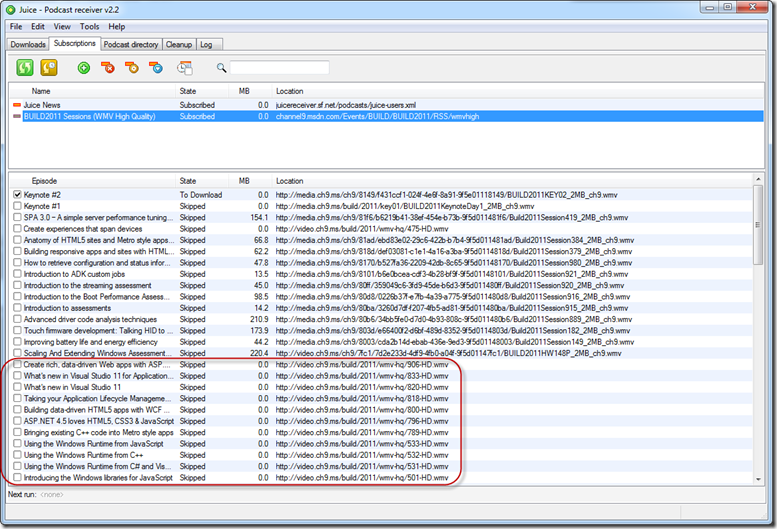777x529 pixels.
Task: Open the scheduler clock icon
Action: (185, 68)
